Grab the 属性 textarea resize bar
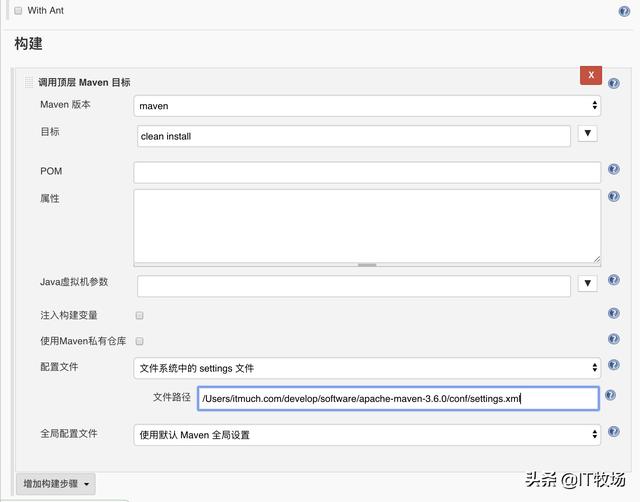The image size is (640, 502). point(367,265)
